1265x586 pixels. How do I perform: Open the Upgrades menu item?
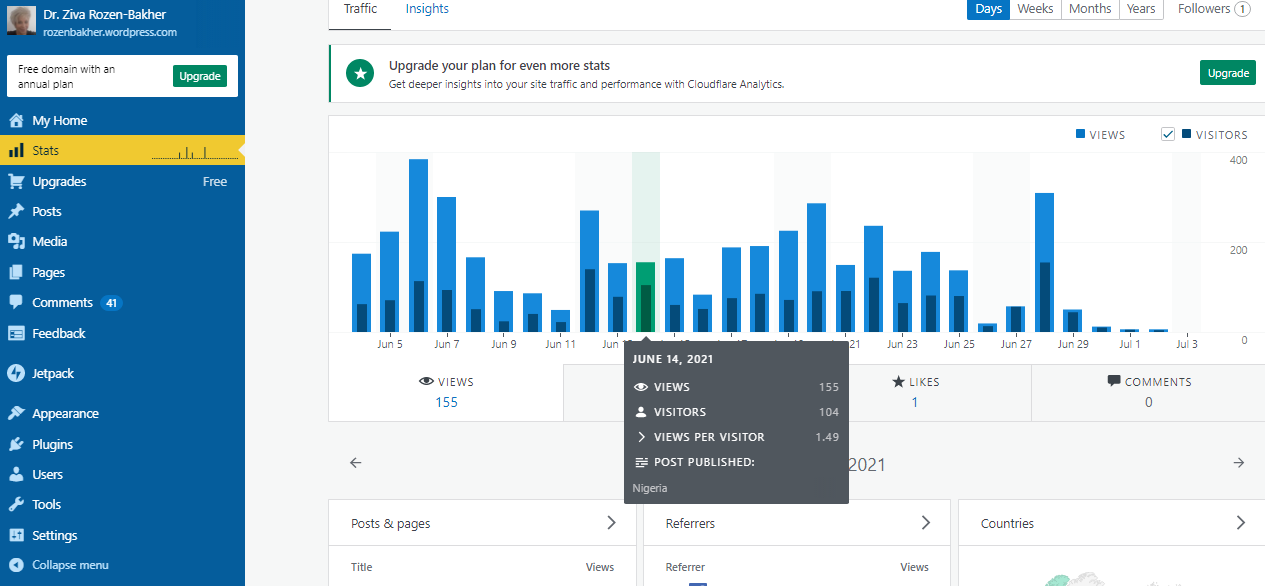tap(122, 181)
